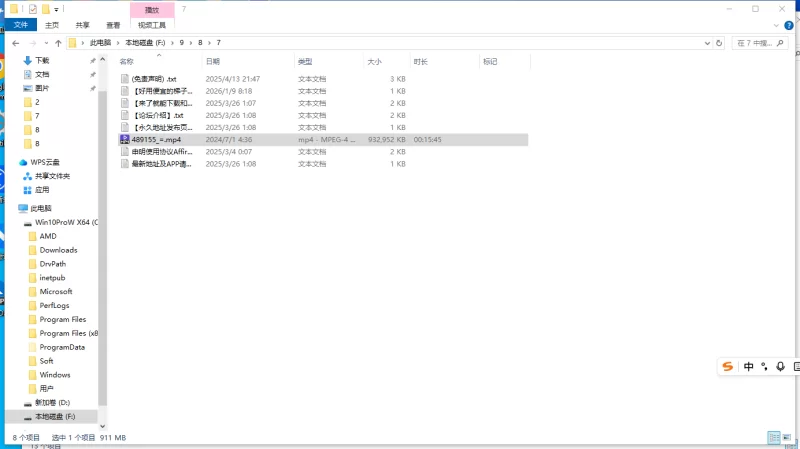Open 文档 in quick access
This screenshot has height=449, width=800.
[42, 74]
